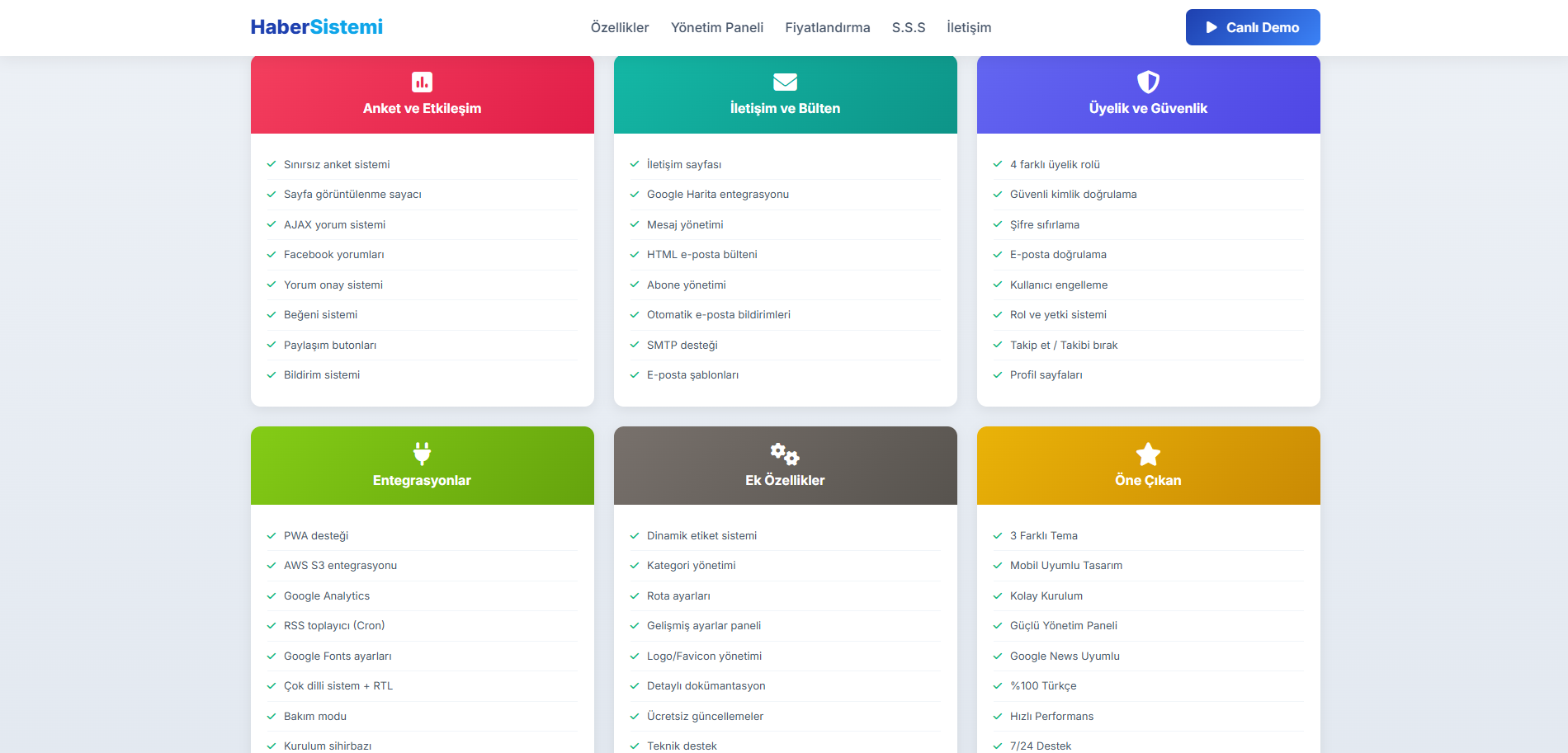Viewport: 1568px width, 753px height.
Task: Click the HaberSistemi logo link
Action: click(x=316, y=27)
